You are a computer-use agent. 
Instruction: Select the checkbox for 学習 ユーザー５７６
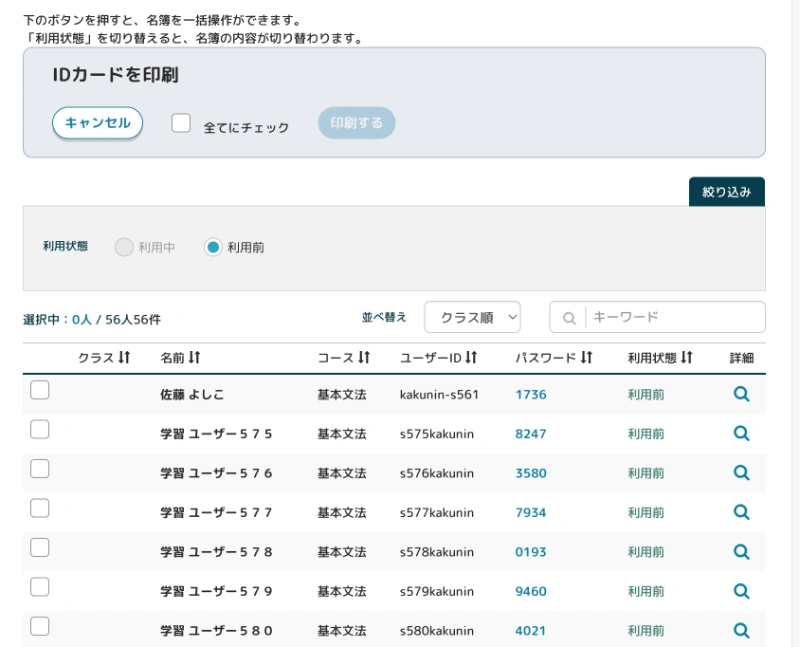(40, 469)
